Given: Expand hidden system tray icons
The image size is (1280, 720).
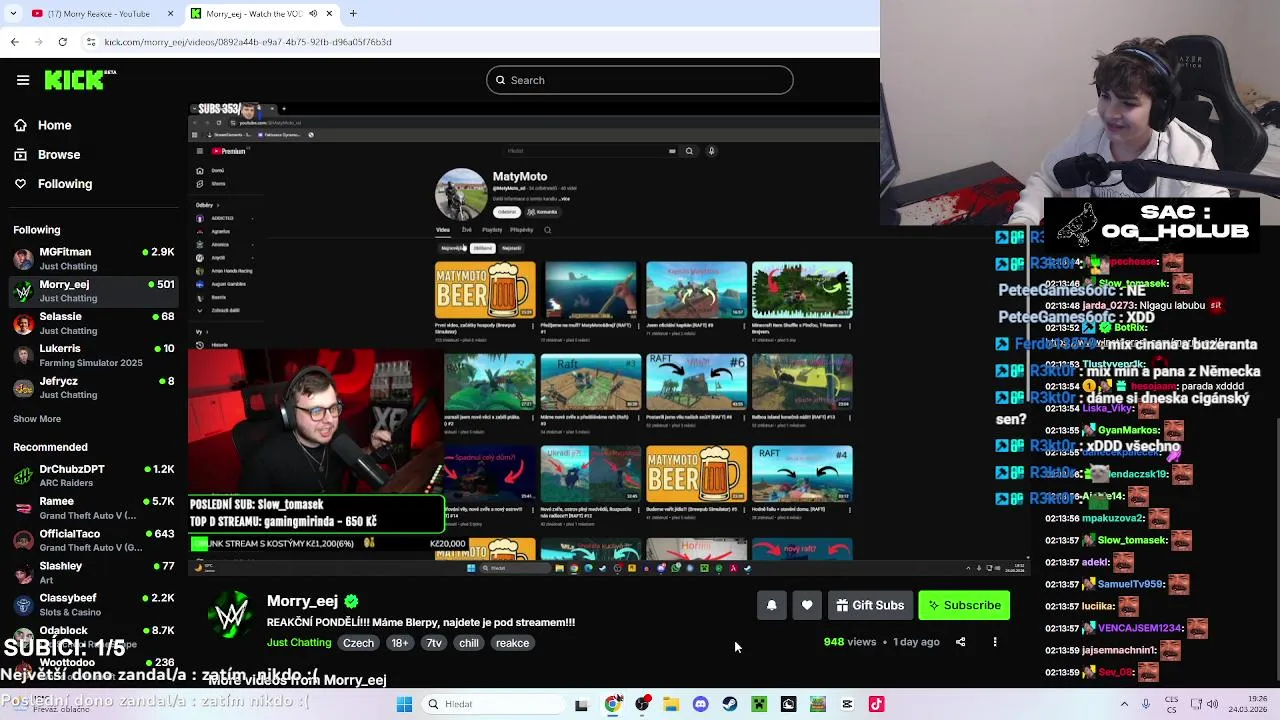Looking at the screenshot, I should coord(1124,704).
